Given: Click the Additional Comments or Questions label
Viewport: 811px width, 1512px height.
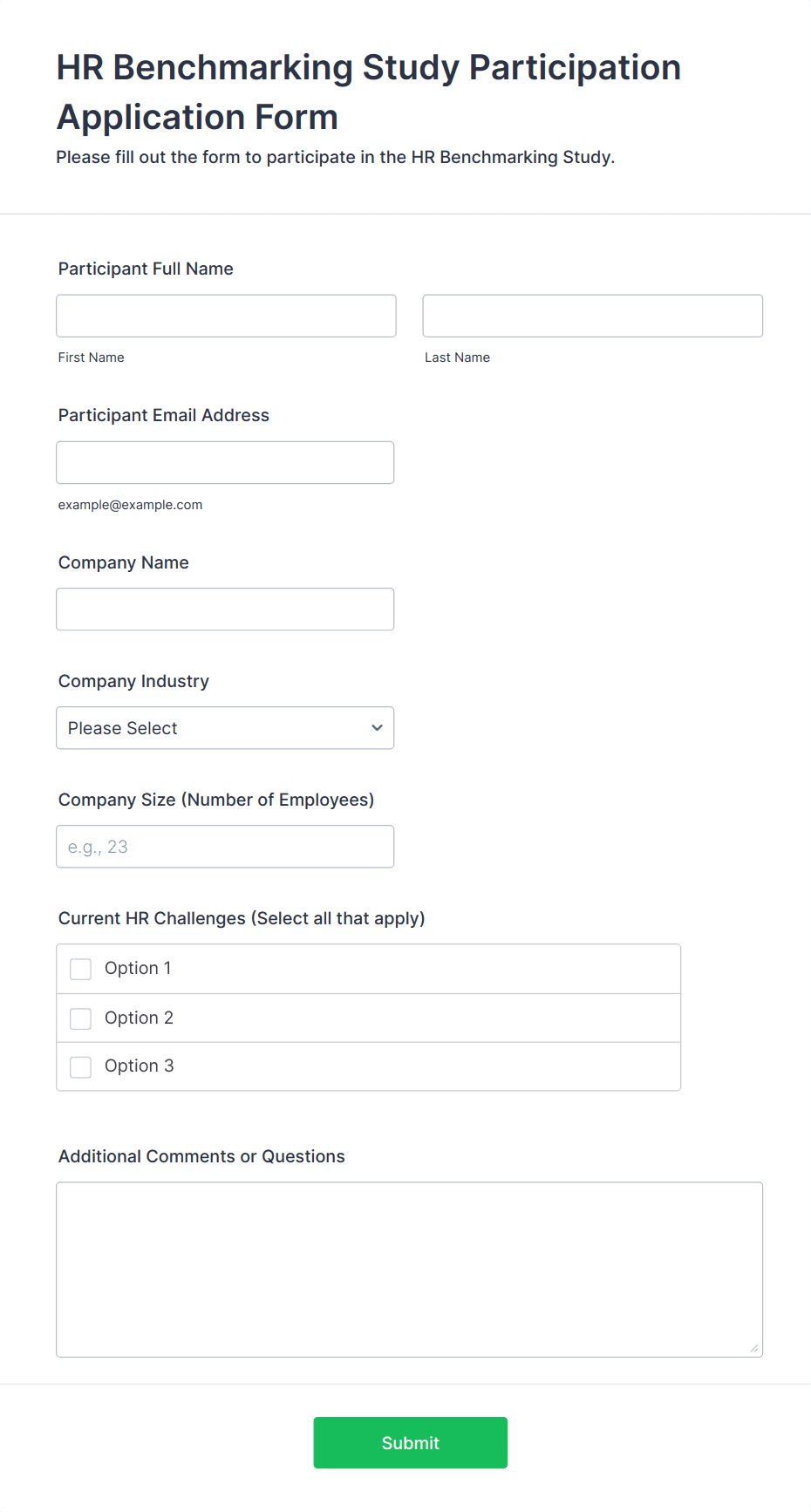Looking at the screenshot, I should pyautogui.click(x=201, y=1156).
